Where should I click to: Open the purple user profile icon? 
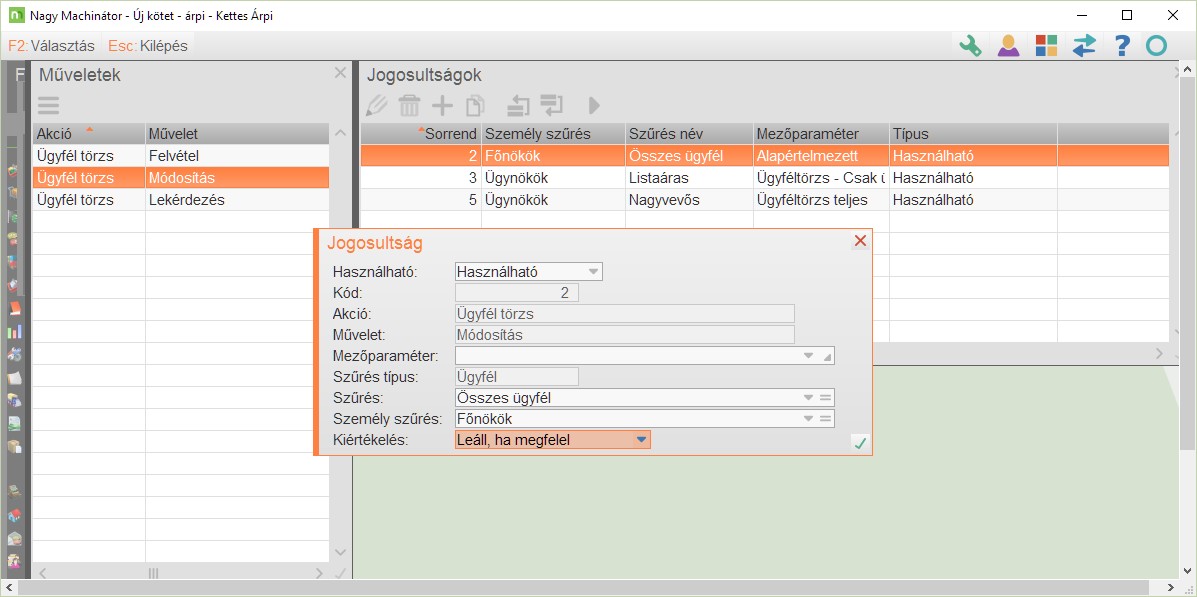pyautogui.click(x=1008, y=46)
